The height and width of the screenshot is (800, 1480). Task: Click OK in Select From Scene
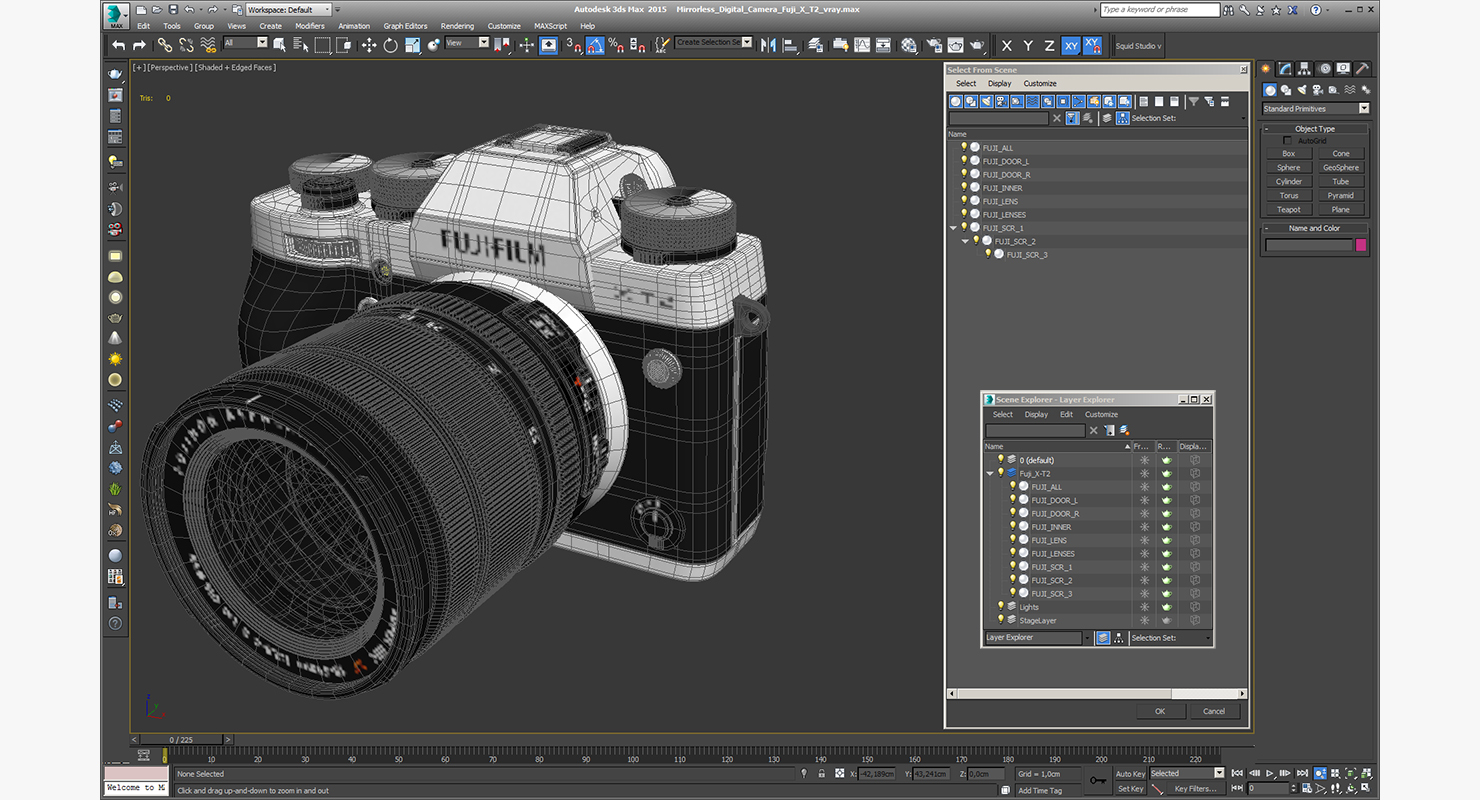pyautogui.click(x=1160, y=711)
